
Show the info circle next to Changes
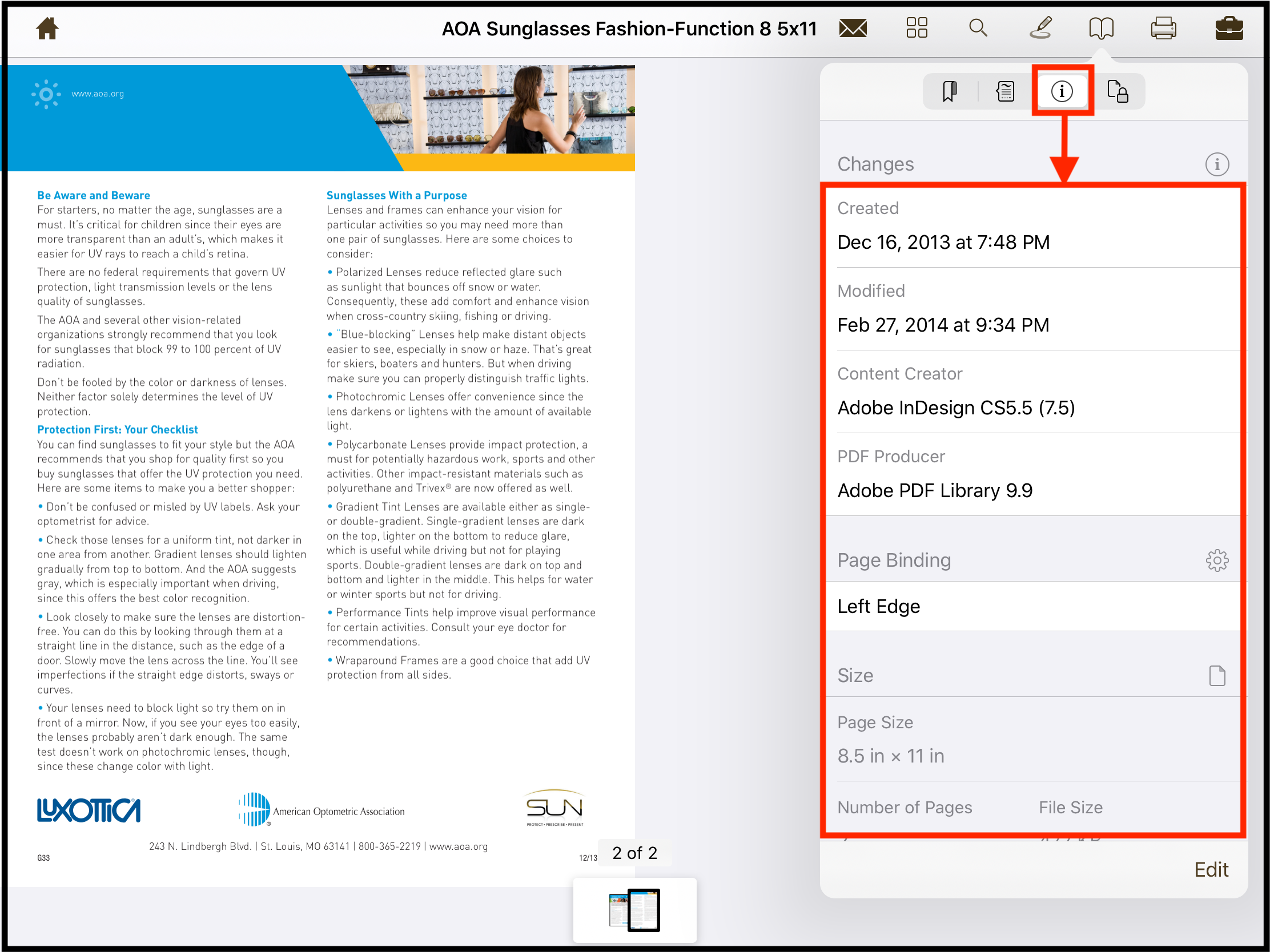point(1217,164)
